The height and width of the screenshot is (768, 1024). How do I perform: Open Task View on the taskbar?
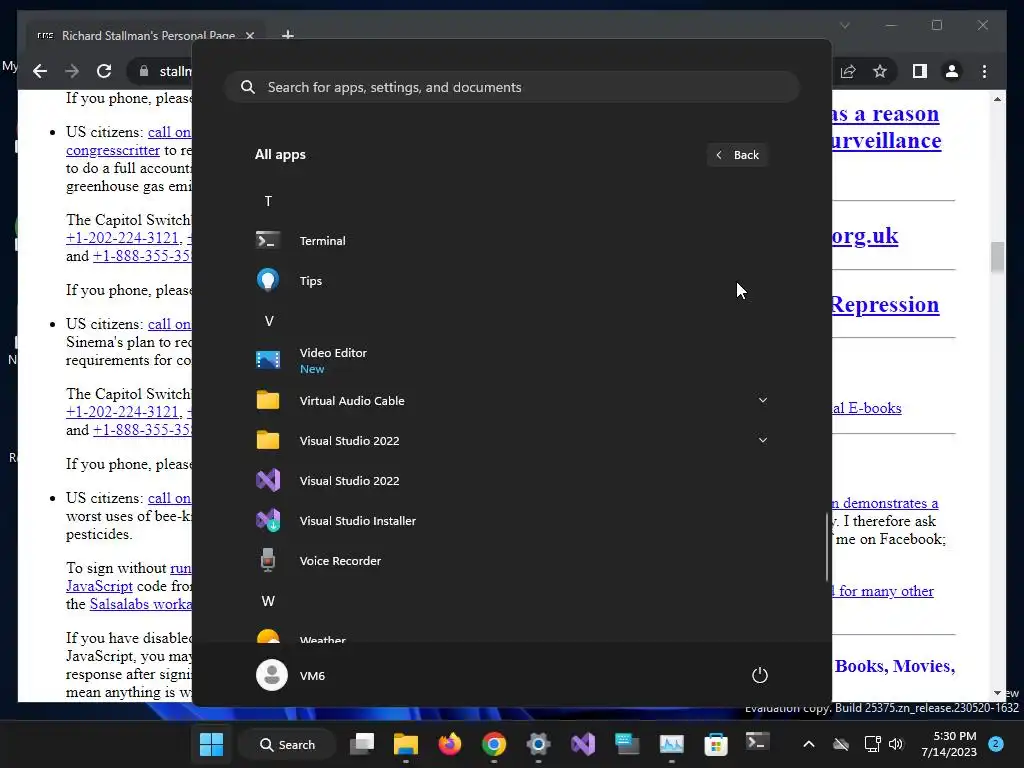[362, 744]
